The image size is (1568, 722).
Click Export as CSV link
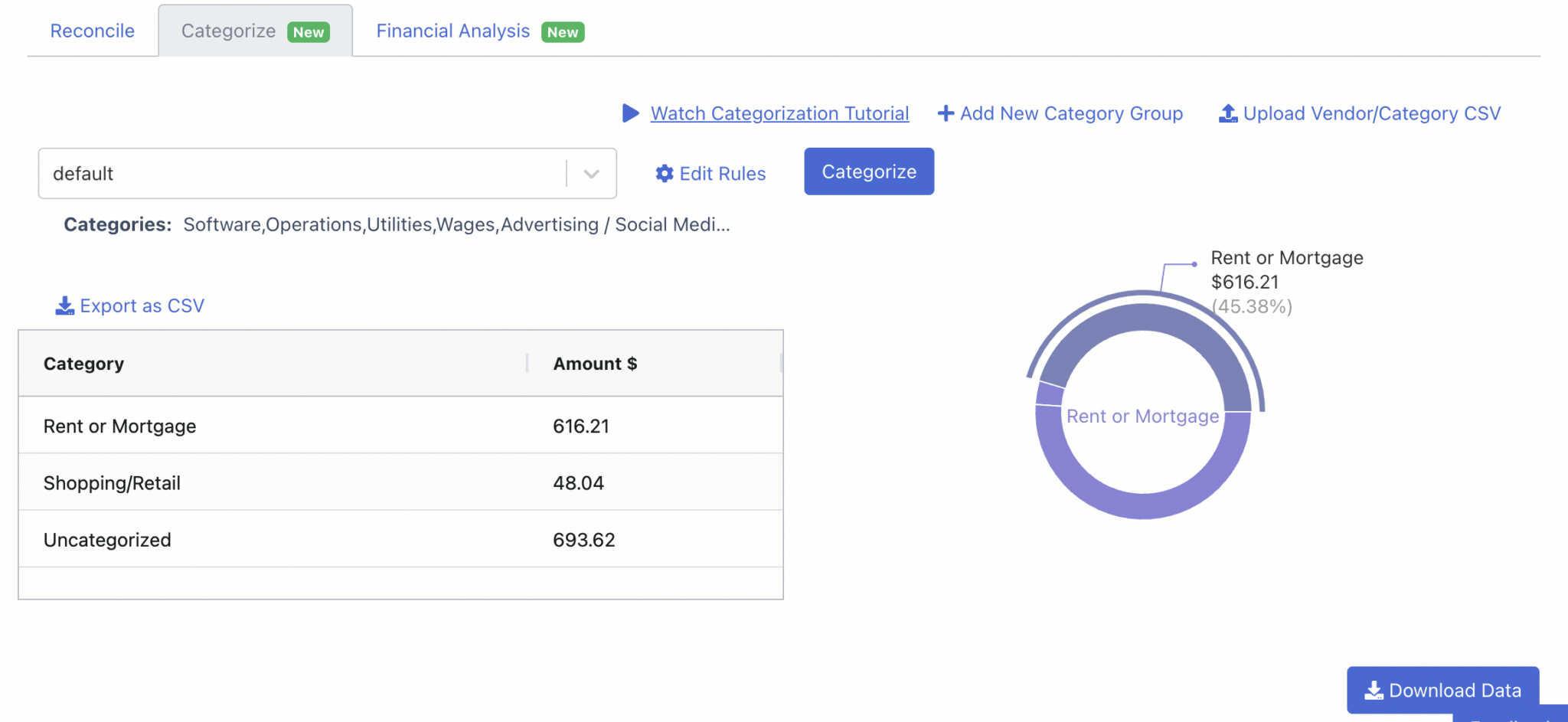click(x=142, y=306)
